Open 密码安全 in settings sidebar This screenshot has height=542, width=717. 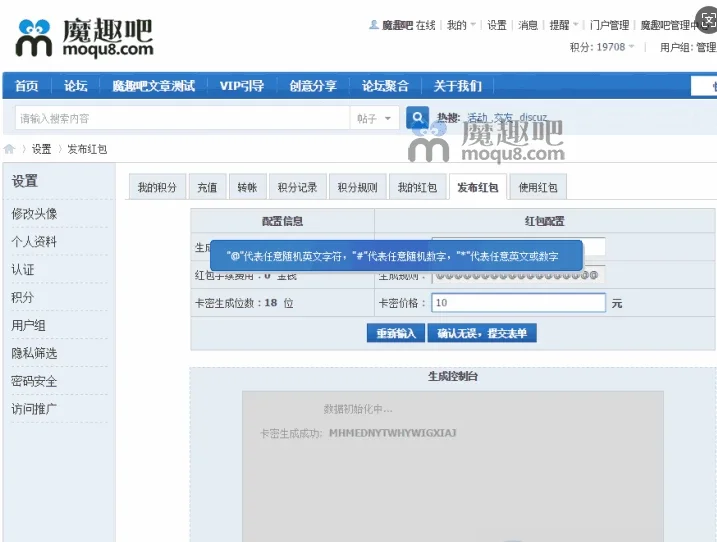(34, 381)
